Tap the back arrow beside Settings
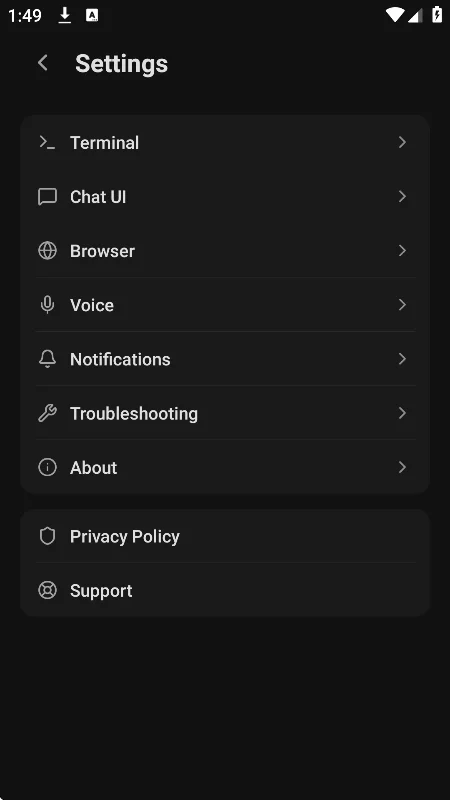This screenshot has height=800, width=450. pyautogui.click(x=43, y=63)
